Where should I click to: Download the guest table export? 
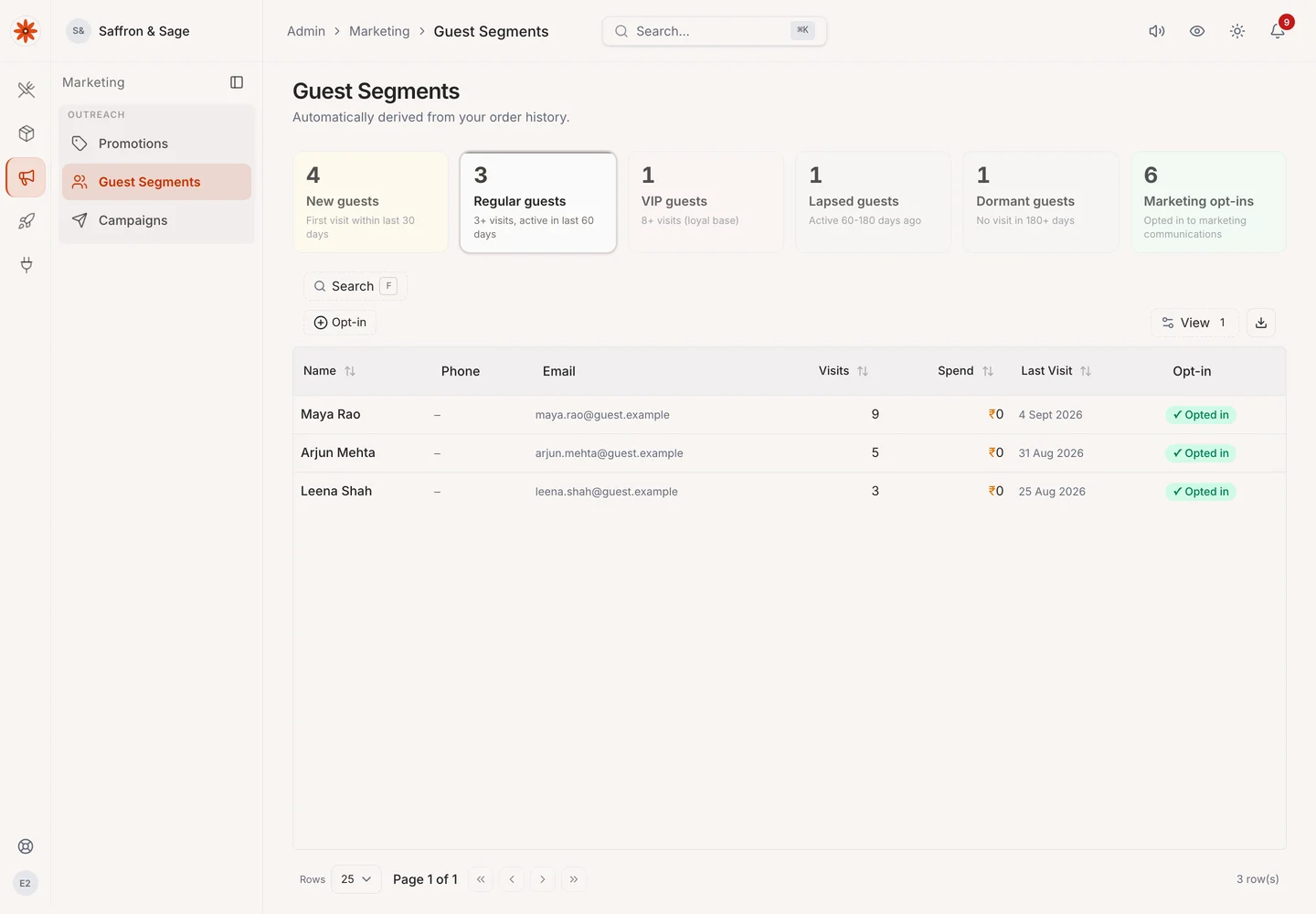pos(1261,323)
